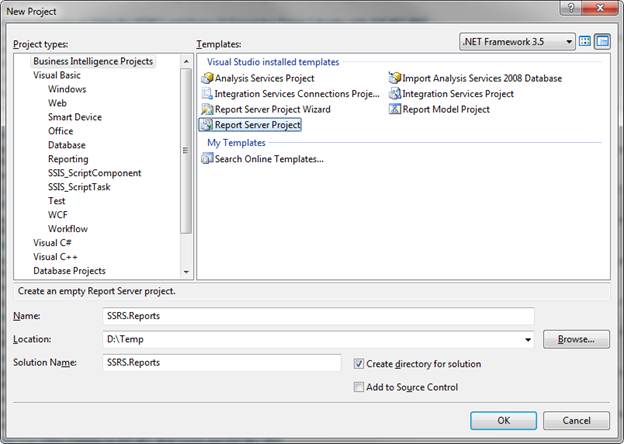The image size is (624, 444).
Task: Select the WCF project type
Action: point(58,215)
